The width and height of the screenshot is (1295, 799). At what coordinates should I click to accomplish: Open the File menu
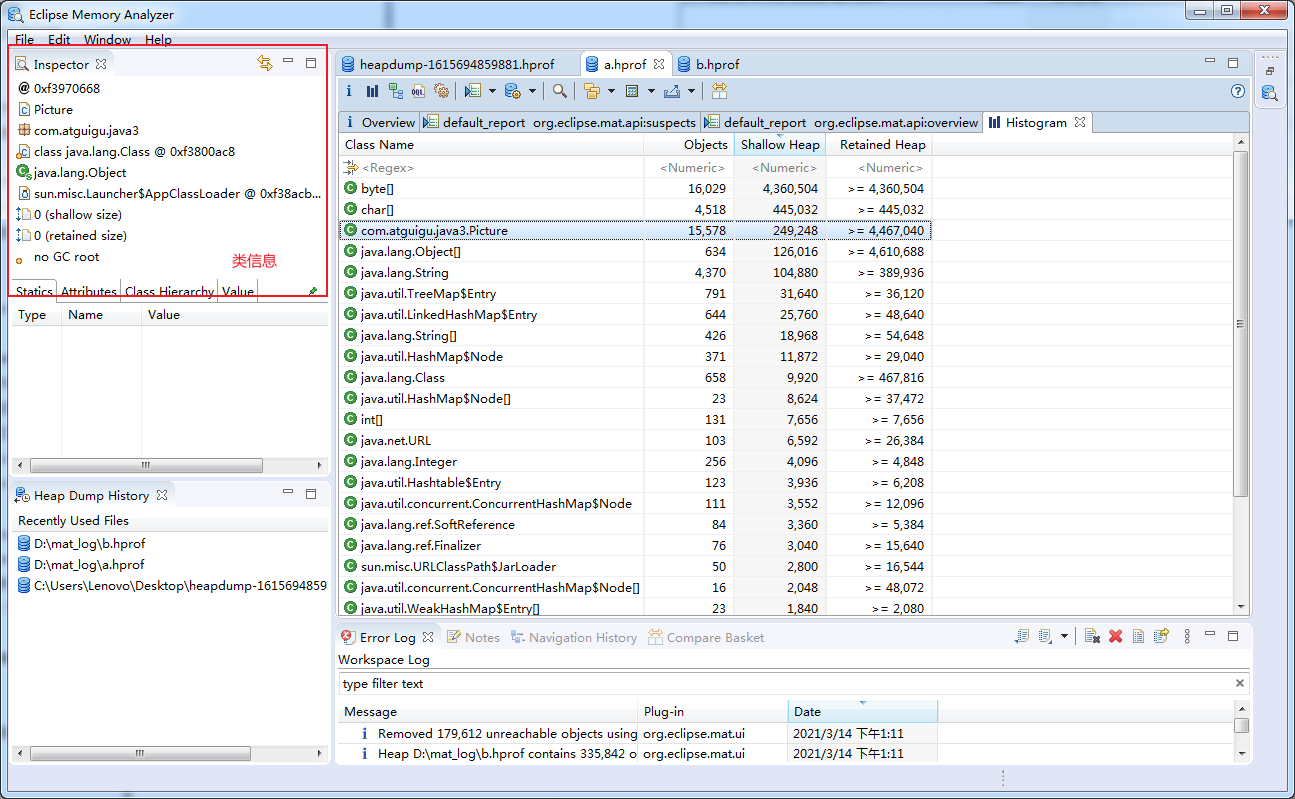coord(24,40)
